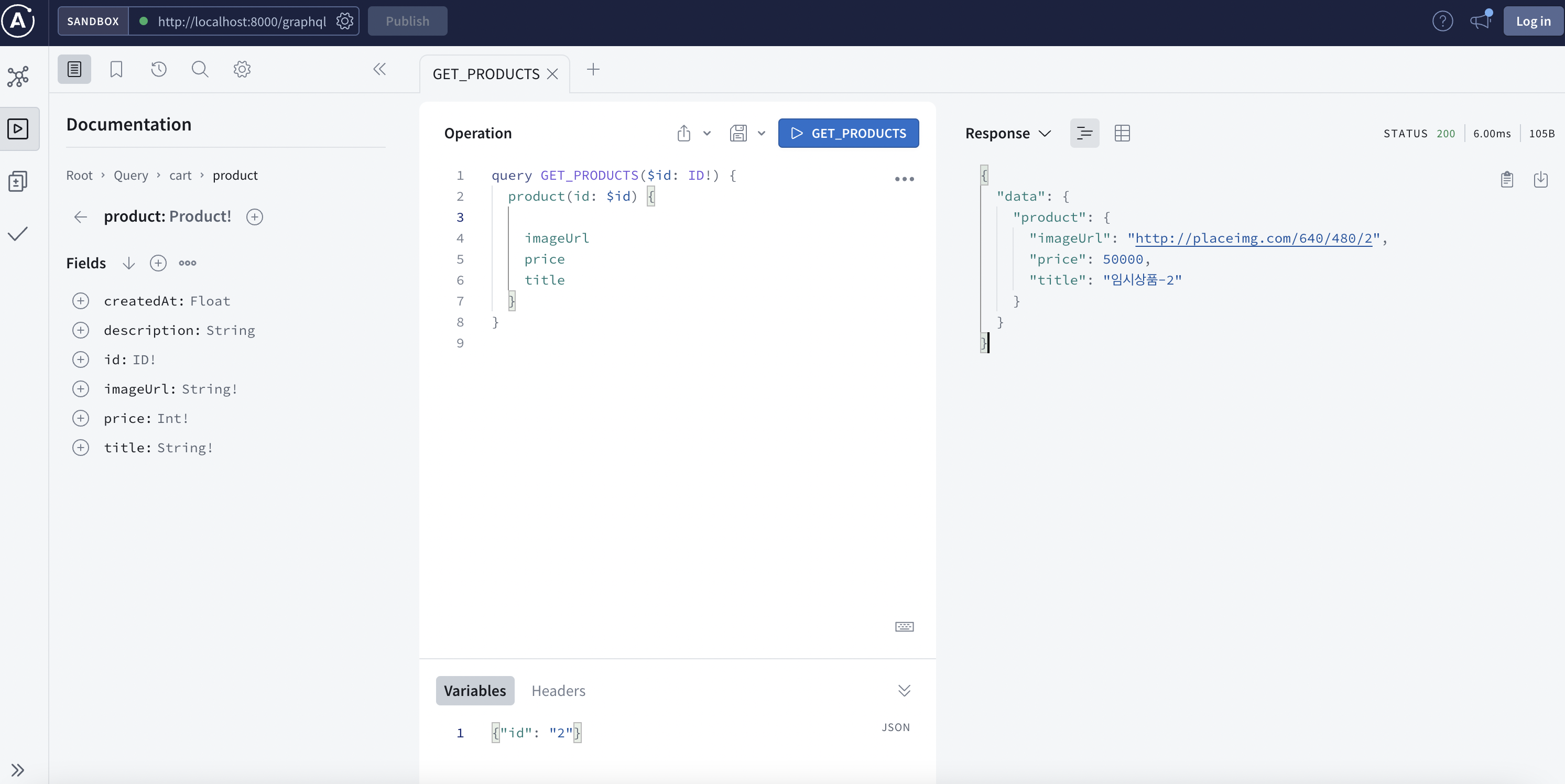Run the GET_PRODUCTS query button
Image resolution: width=1565 pixels, height=784 pixels.
848,133
